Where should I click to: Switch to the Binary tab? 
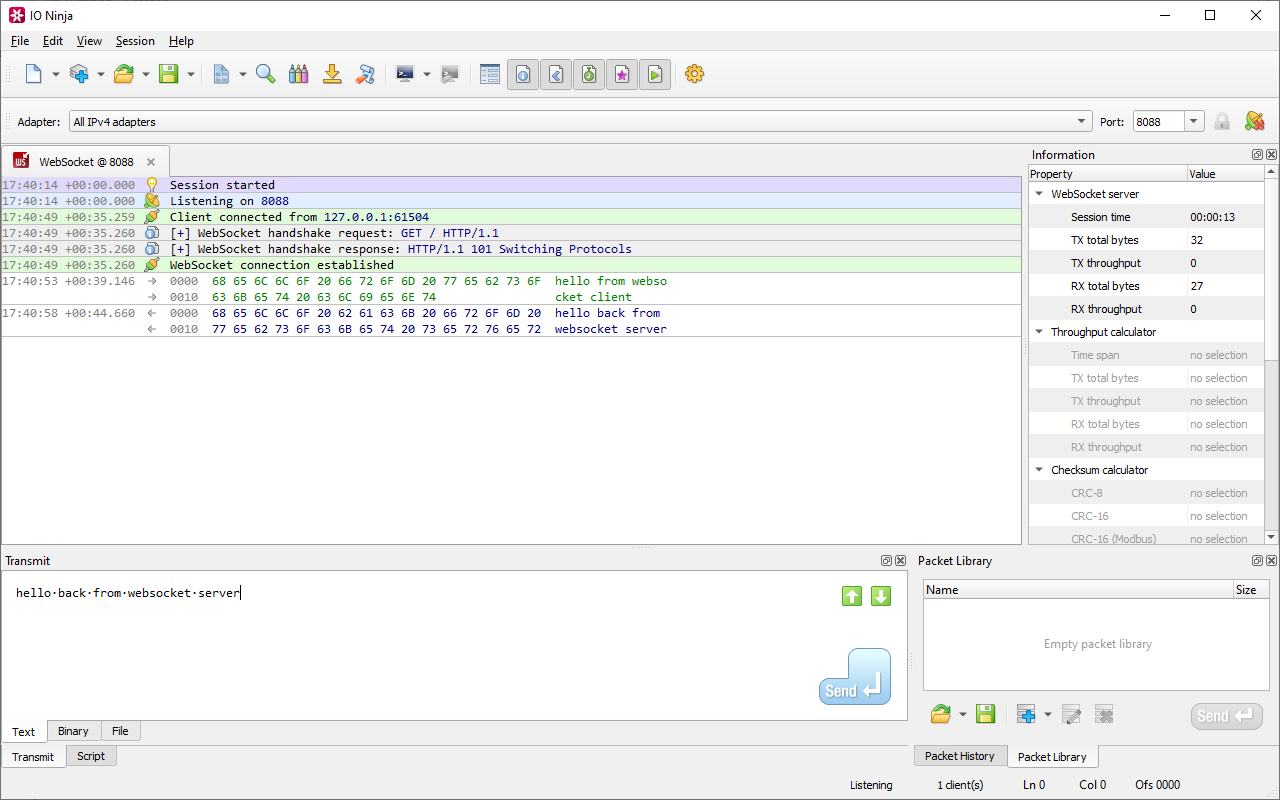point(73,731)
